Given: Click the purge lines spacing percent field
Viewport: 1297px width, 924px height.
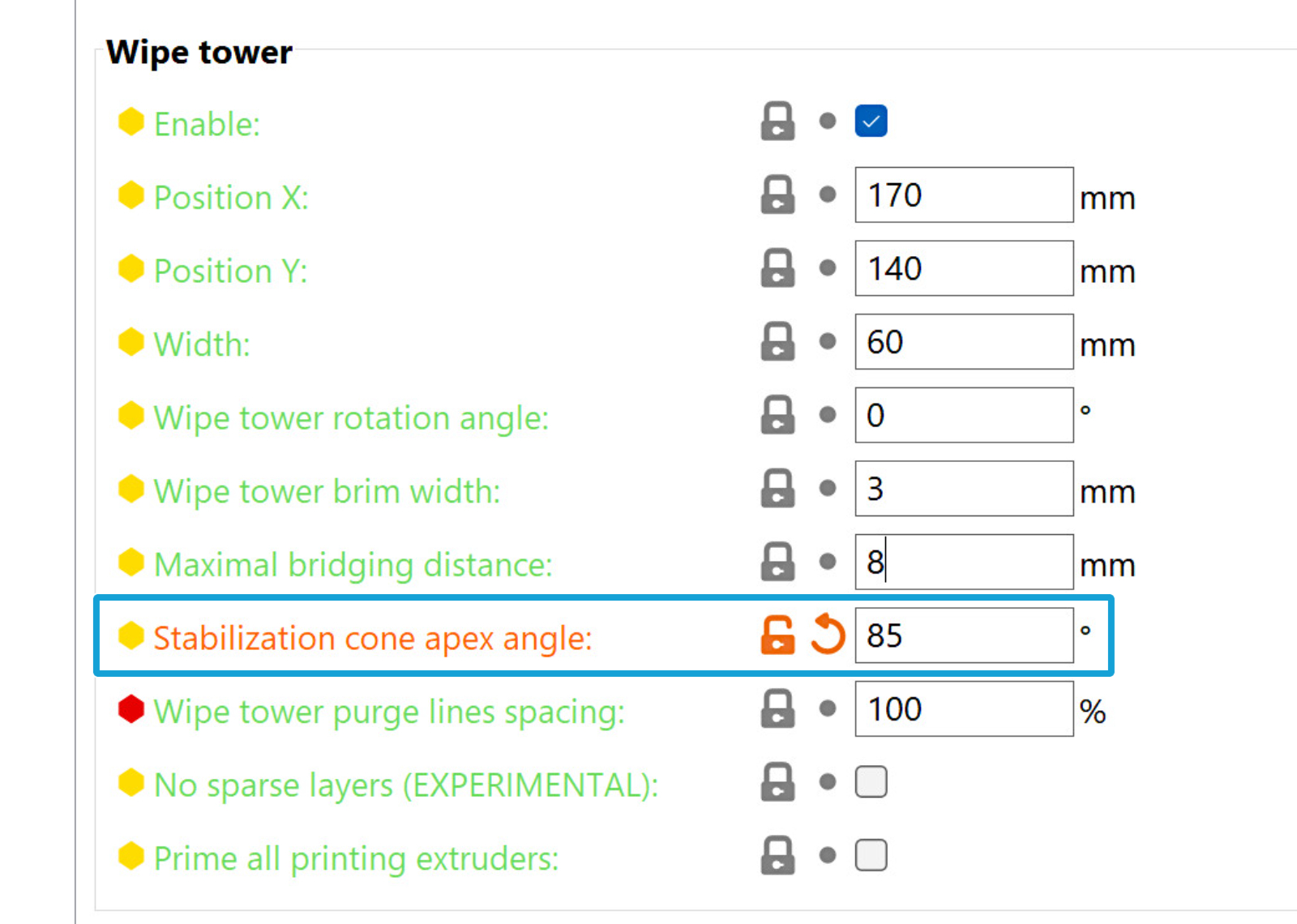Looking at the screenshot, I should [x=963, y=709].
